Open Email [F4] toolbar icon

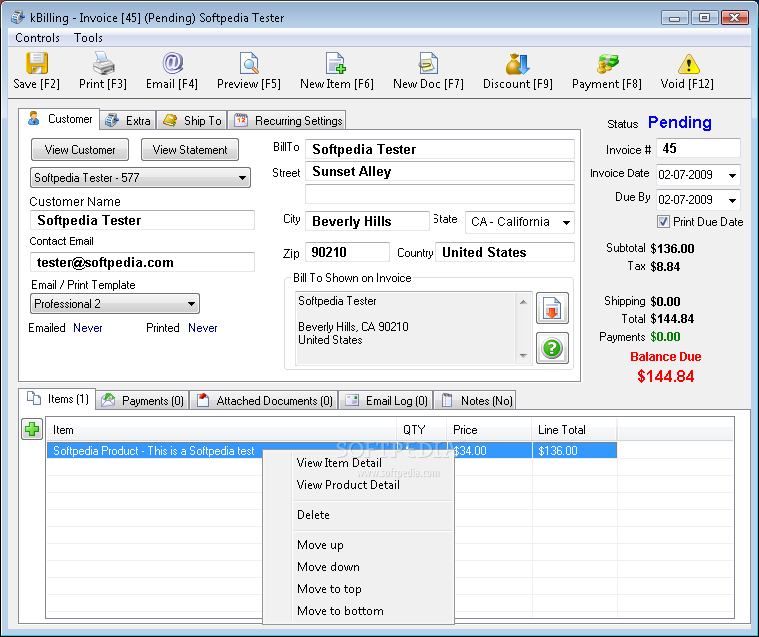[172, 63]
